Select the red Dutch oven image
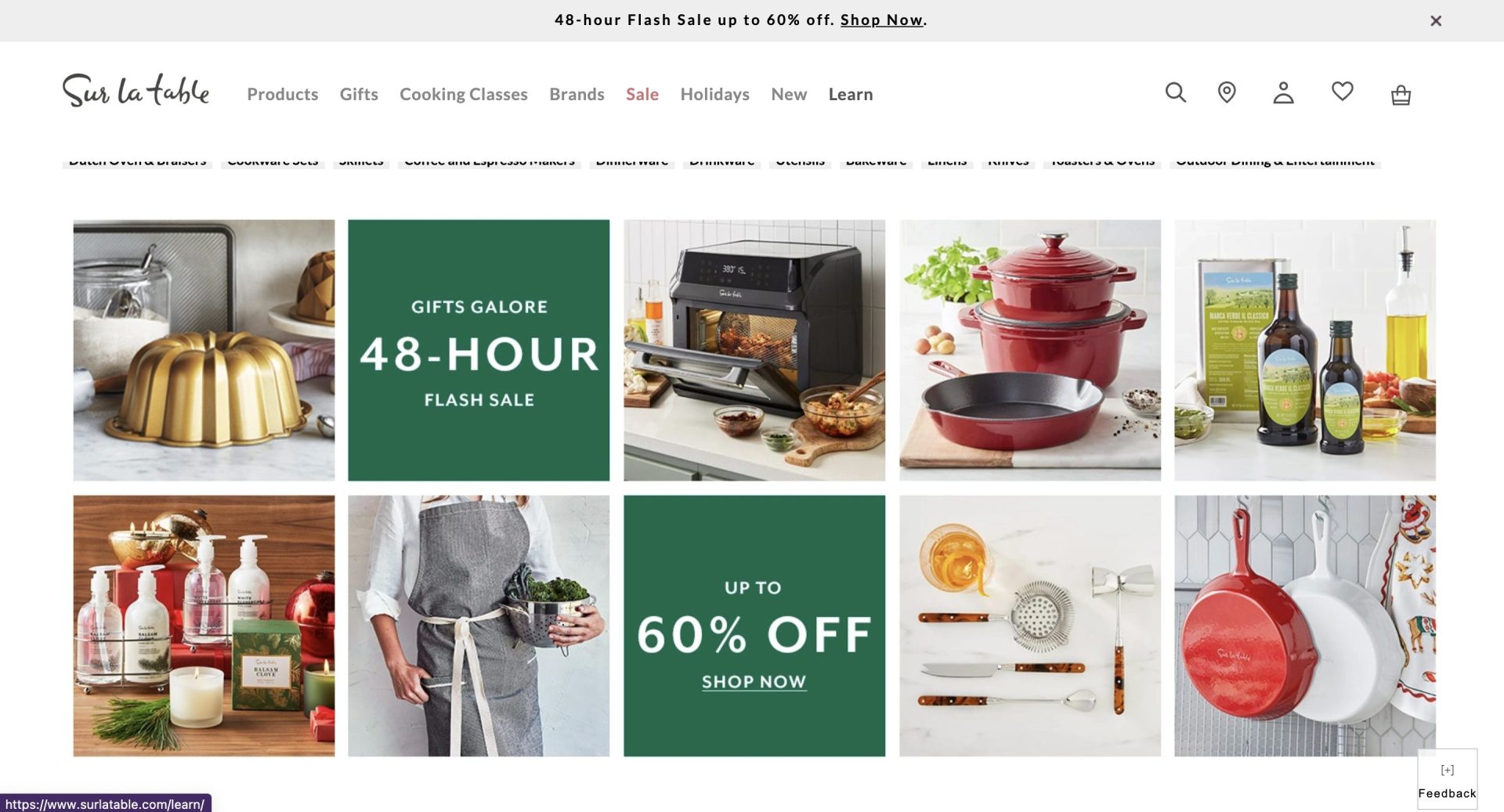The image size is (1504, 812). coord(1030,350)
